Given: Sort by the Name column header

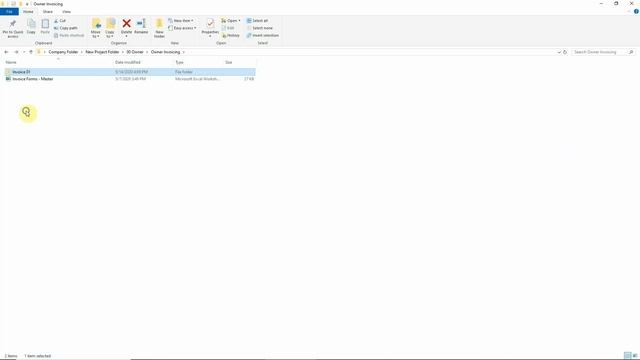Looking at the screenshot, I should [x=11, y=62].
